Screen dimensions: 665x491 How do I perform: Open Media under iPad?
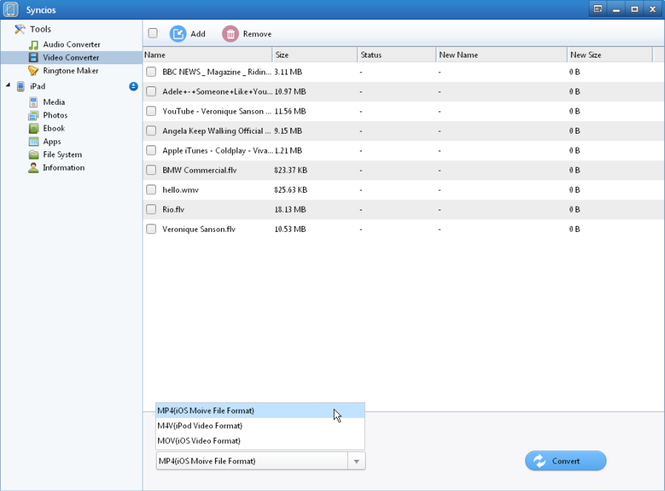[54, 102]
